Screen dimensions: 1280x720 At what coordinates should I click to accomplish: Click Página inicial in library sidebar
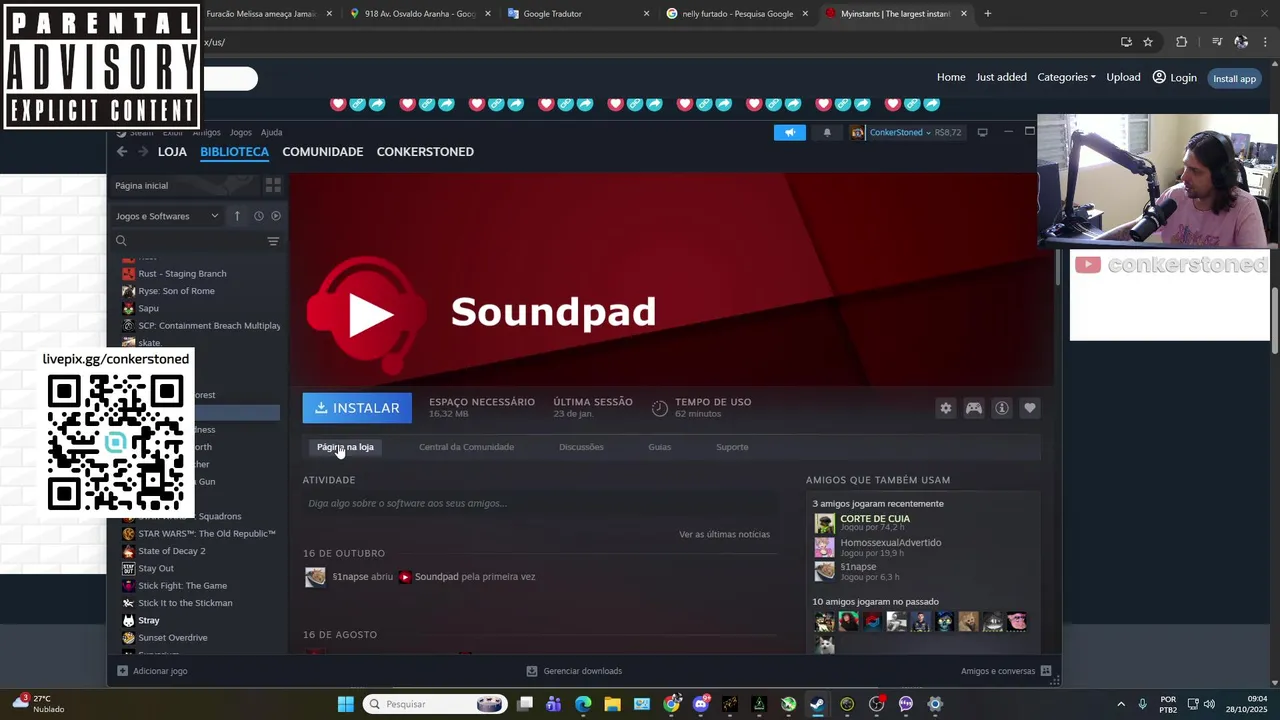click(x=141, y=186)
